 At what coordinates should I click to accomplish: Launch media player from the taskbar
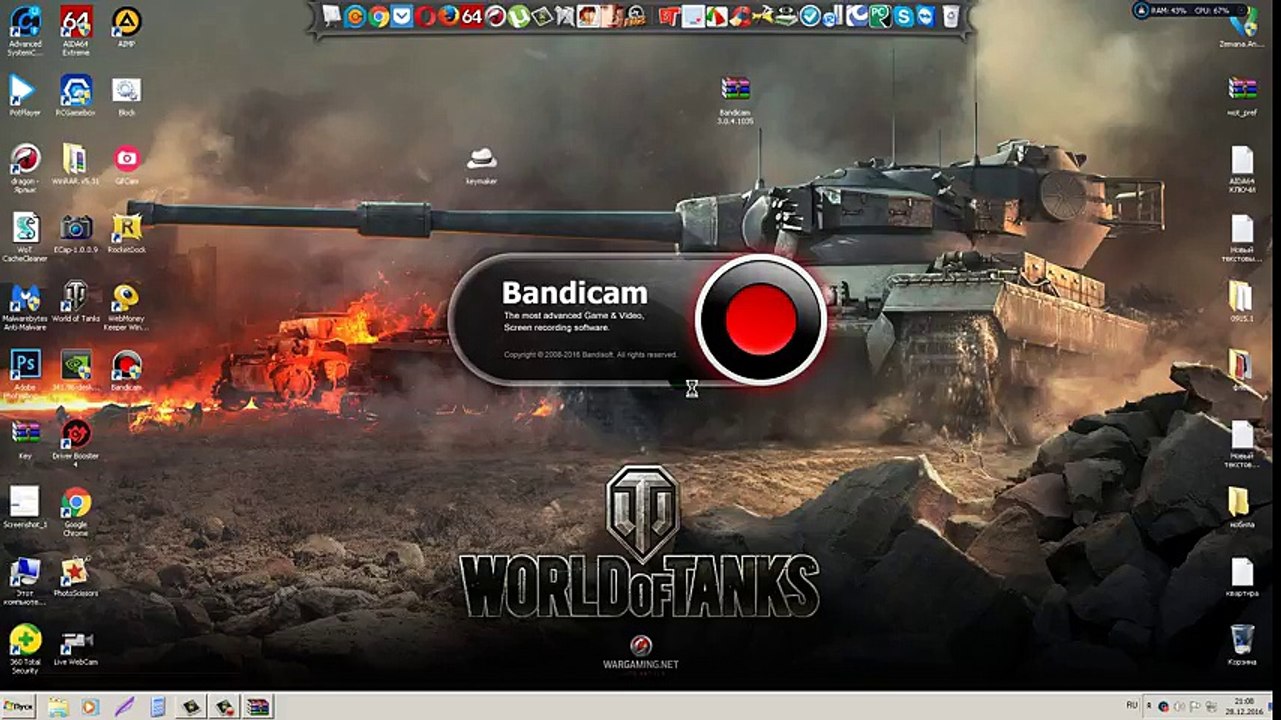click(x=90, y=707)
